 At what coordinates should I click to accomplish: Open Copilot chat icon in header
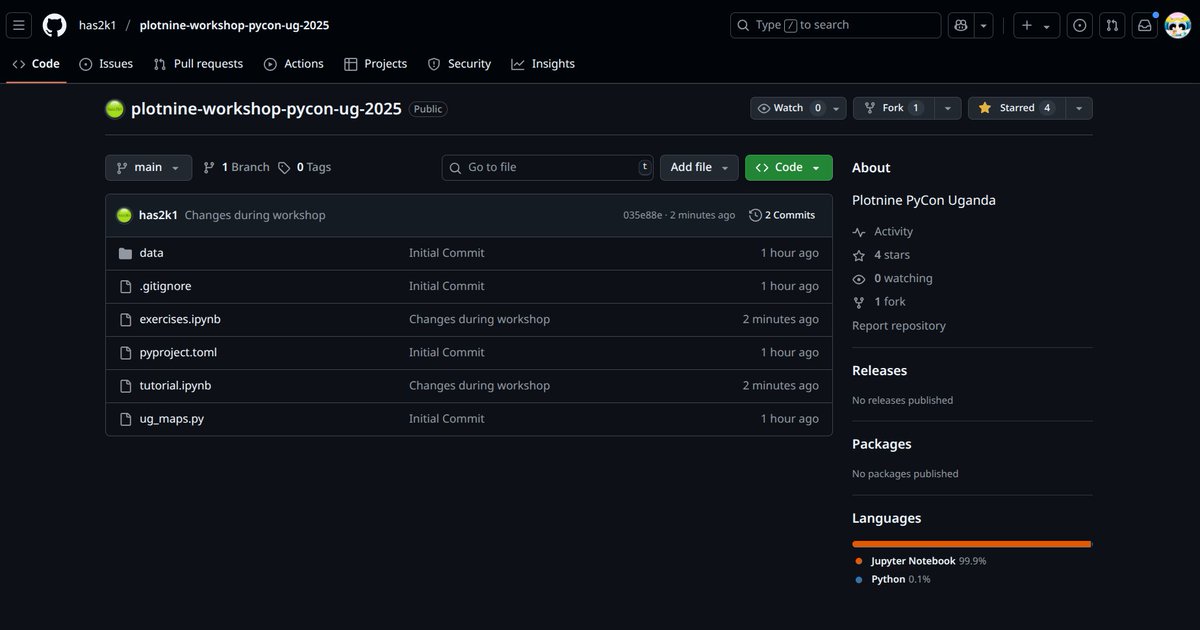[961, 25]
